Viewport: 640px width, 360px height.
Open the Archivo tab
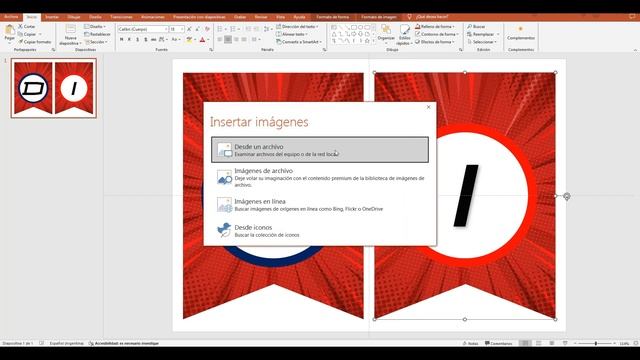pyautogui.click(x=11, y=17)
